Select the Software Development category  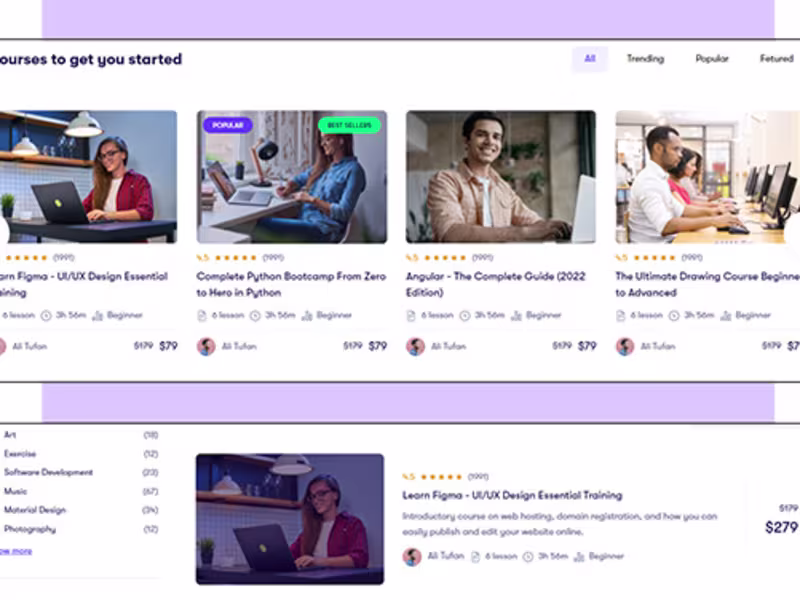[48, 472]
